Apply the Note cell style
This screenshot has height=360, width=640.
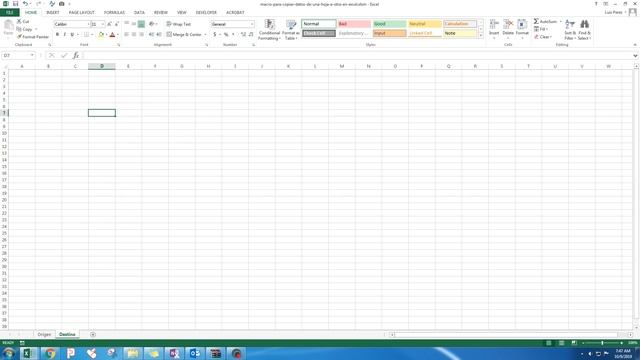[x=460, y=33]
